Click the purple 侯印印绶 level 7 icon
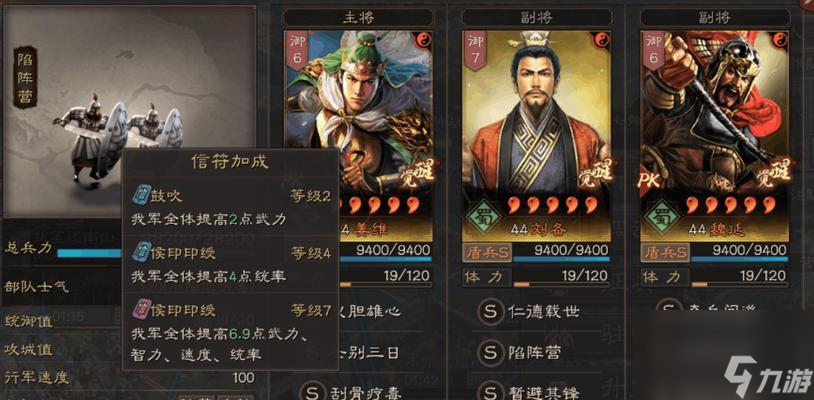Viewport: 814px width, 400px height. [142, 310]
